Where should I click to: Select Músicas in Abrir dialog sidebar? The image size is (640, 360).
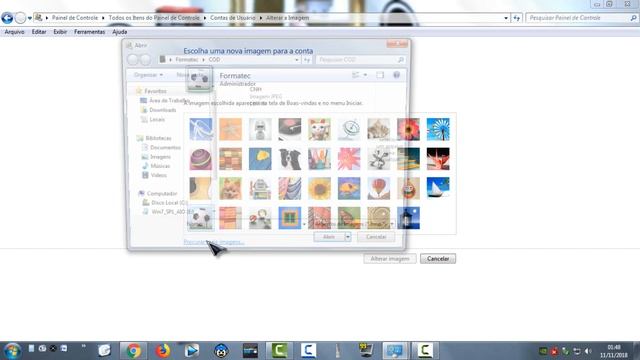pos(156,166)
